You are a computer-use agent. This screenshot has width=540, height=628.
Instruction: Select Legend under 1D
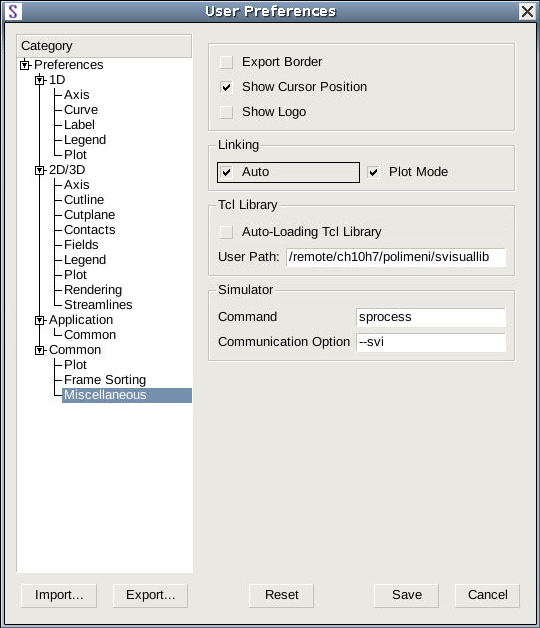(85, 140)
